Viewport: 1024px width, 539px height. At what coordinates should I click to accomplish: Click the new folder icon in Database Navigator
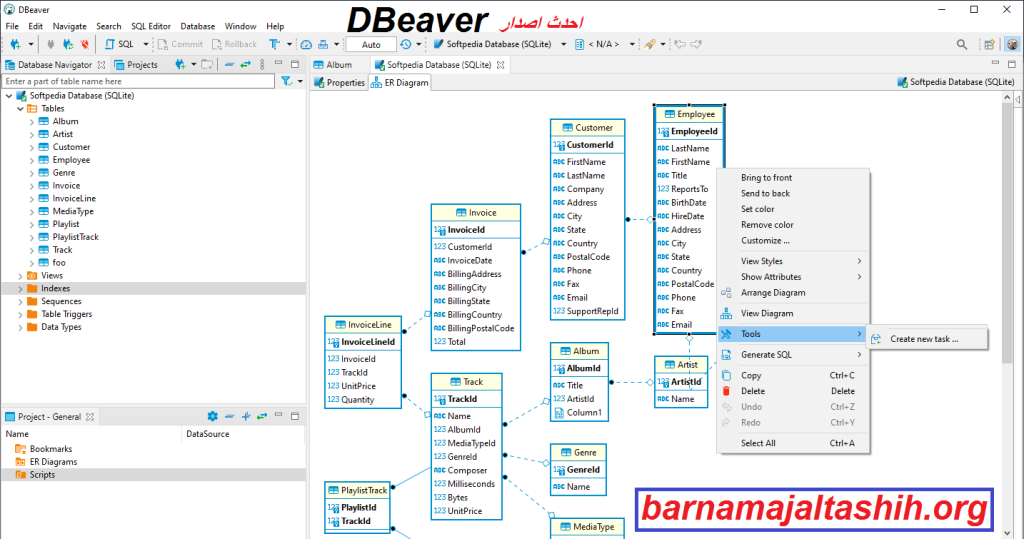tap(207, 64)
